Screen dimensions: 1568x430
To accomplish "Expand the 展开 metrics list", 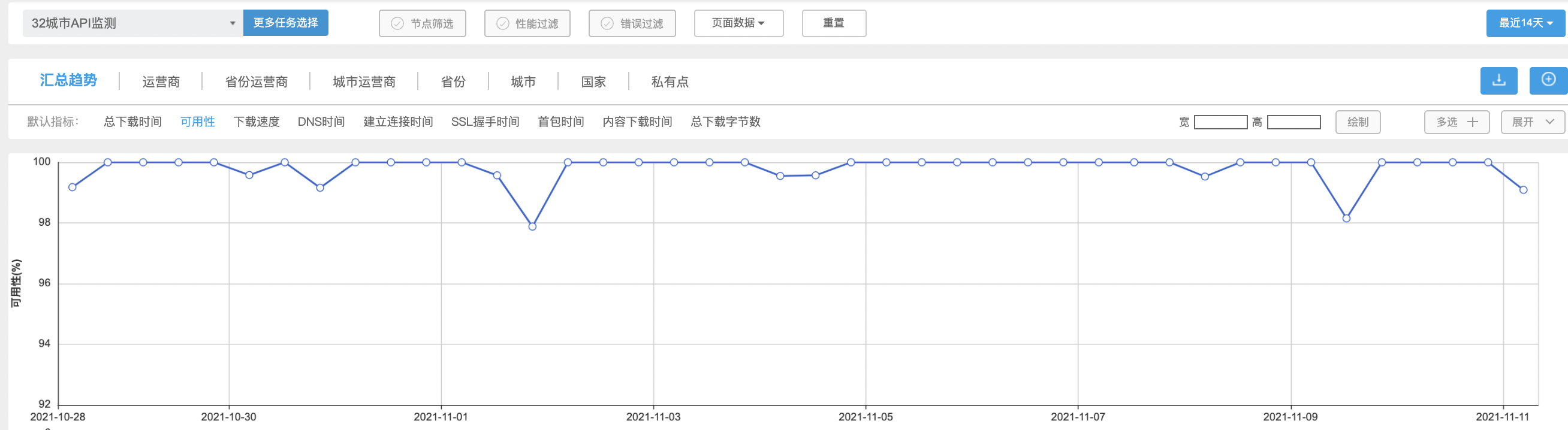I will (x=1532, y=122).
